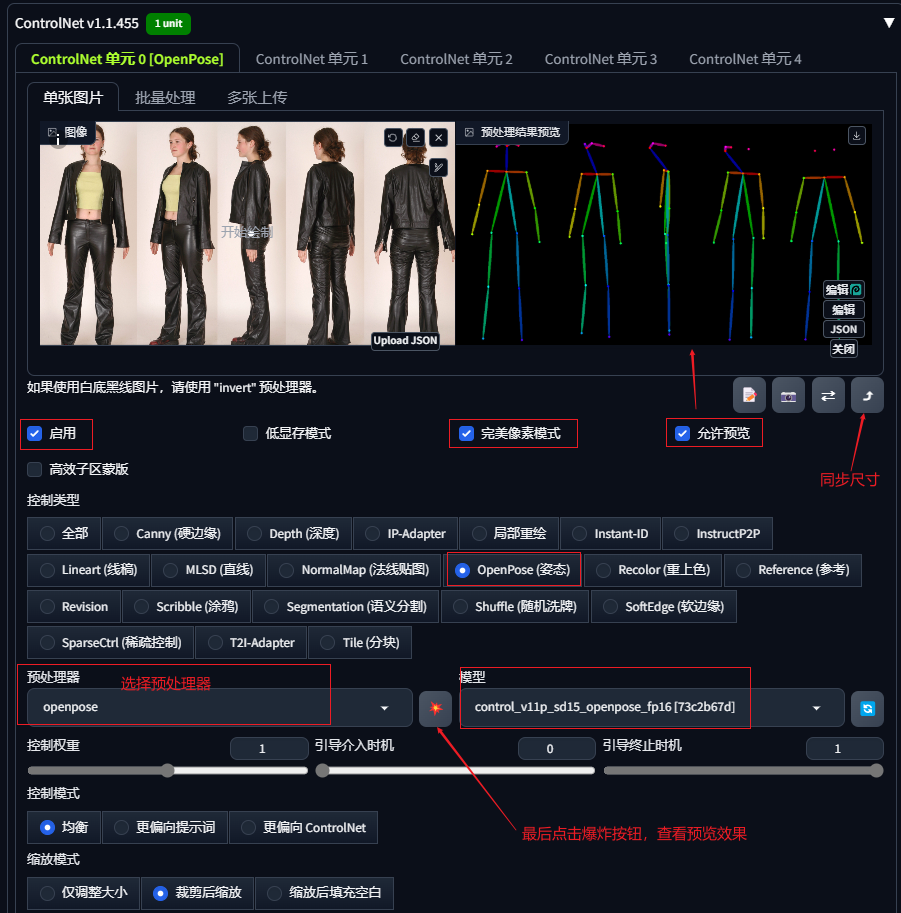Click the 关闭 button on the preview
This screenshot has height=913, width=901.
843,349
